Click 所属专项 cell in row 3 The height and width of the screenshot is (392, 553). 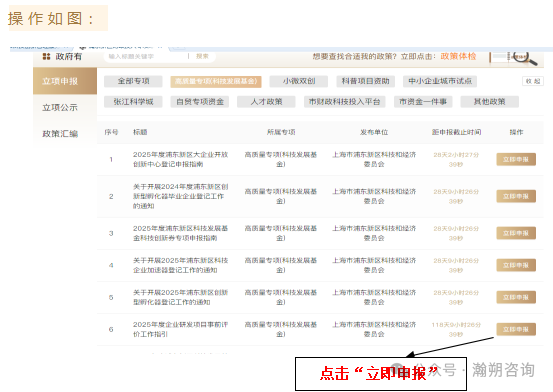click(x=281, y=233)
